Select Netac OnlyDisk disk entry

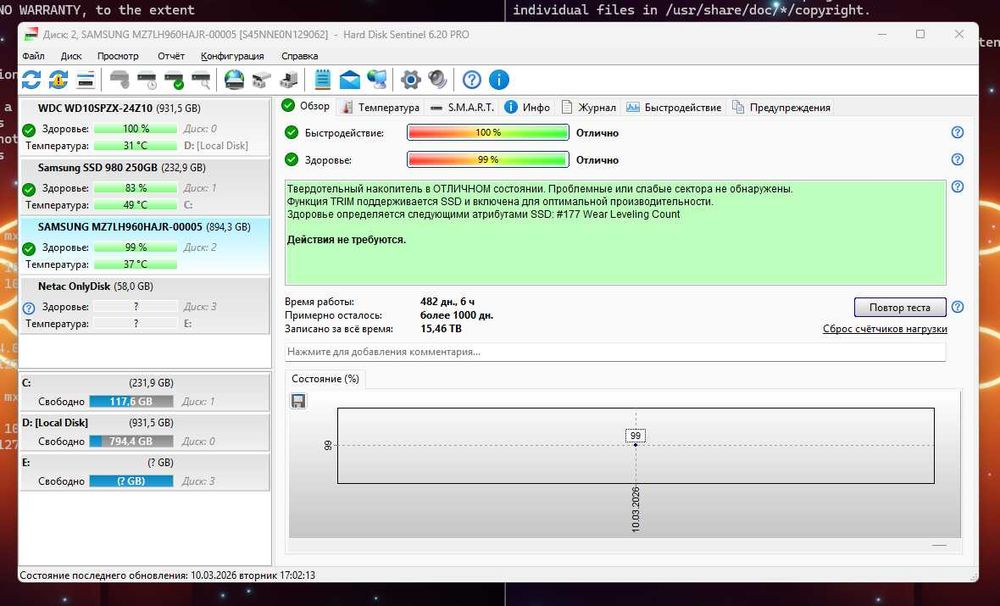pyautogui.click(x=145, y=305)
